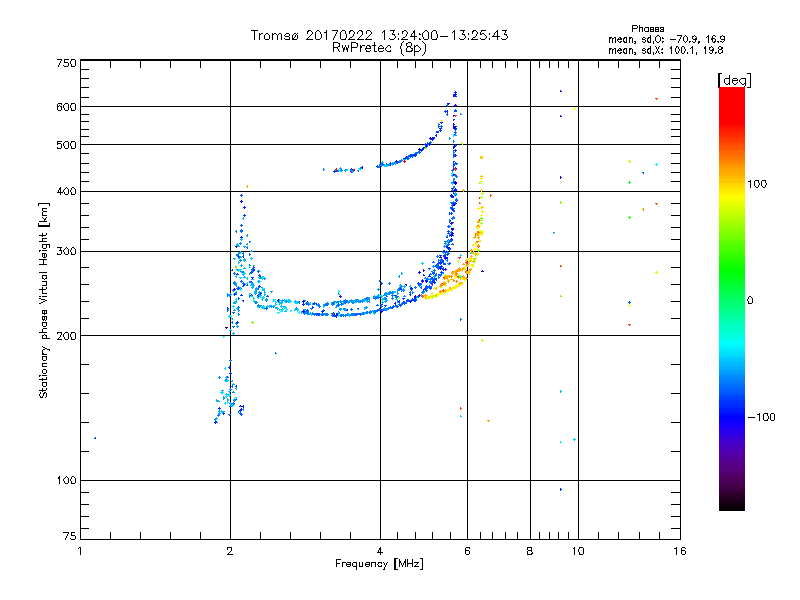Click the y-axis '500' tick label
The image size is (800, 600).
pos(66,145)
